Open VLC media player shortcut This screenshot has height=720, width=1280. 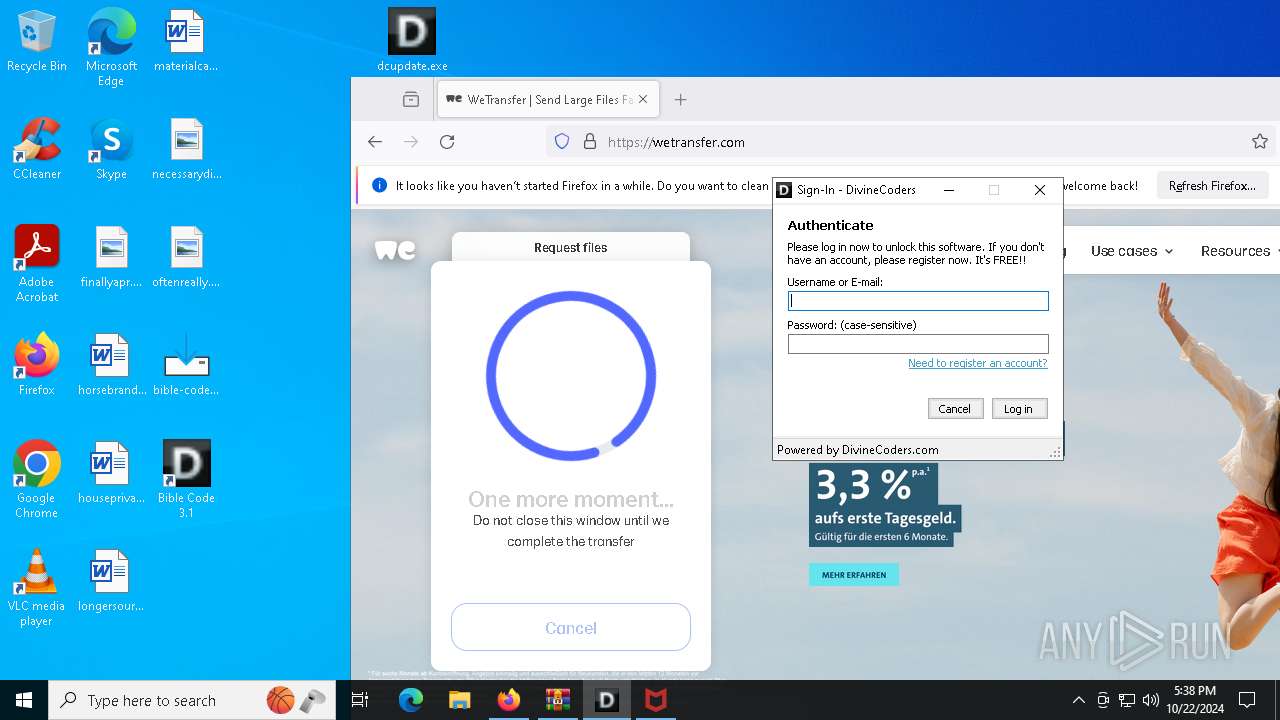click(x=37, y=588)
